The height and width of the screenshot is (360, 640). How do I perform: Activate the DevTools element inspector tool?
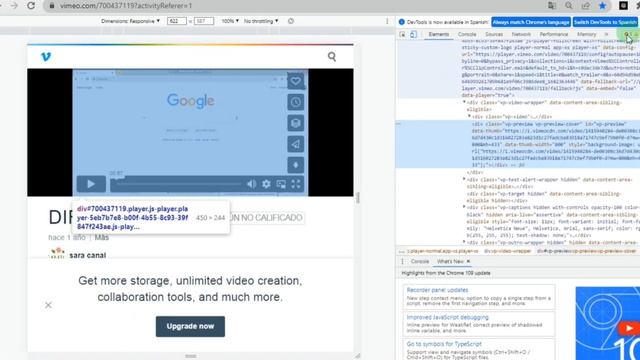pyautogui.click(x=402, y=34)
